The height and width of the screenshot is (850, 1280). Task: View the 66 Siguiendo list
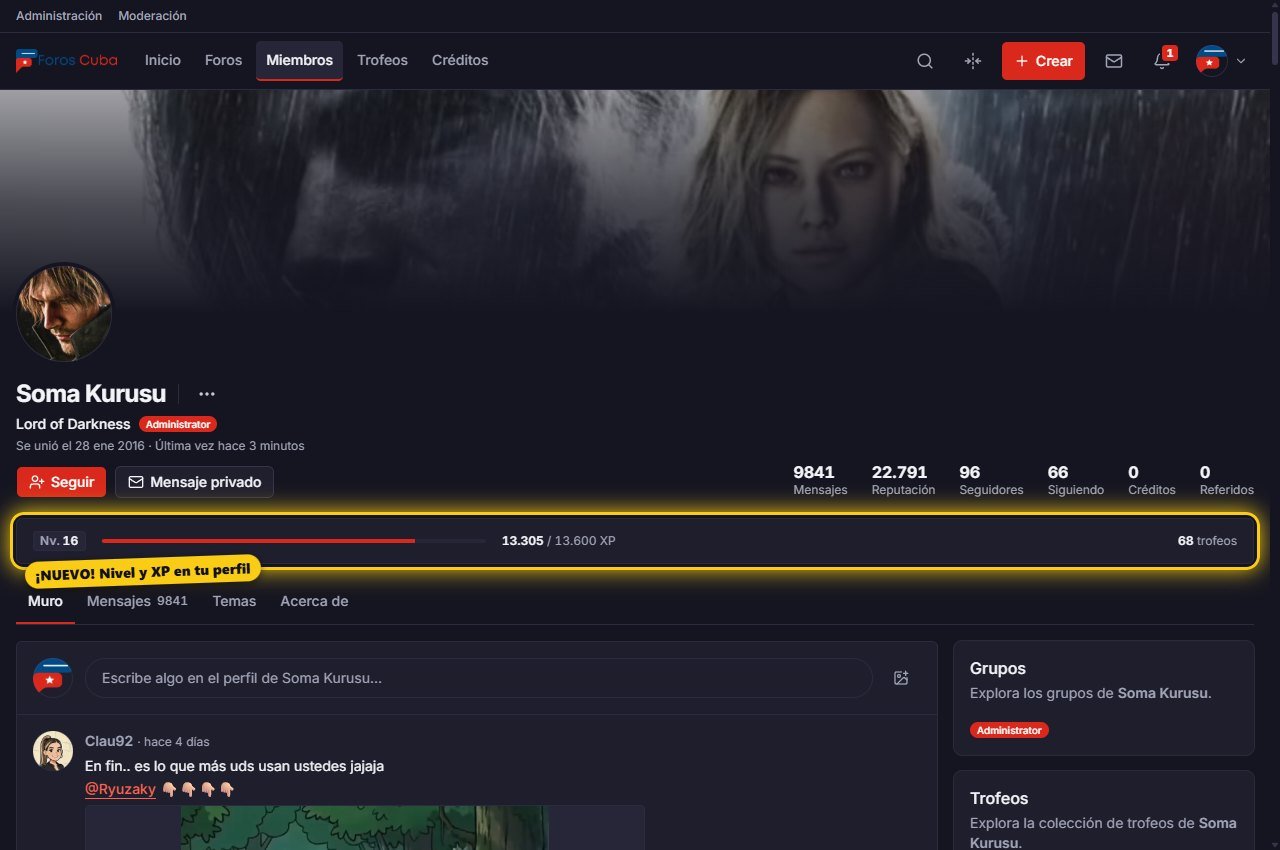(1076, 480)
